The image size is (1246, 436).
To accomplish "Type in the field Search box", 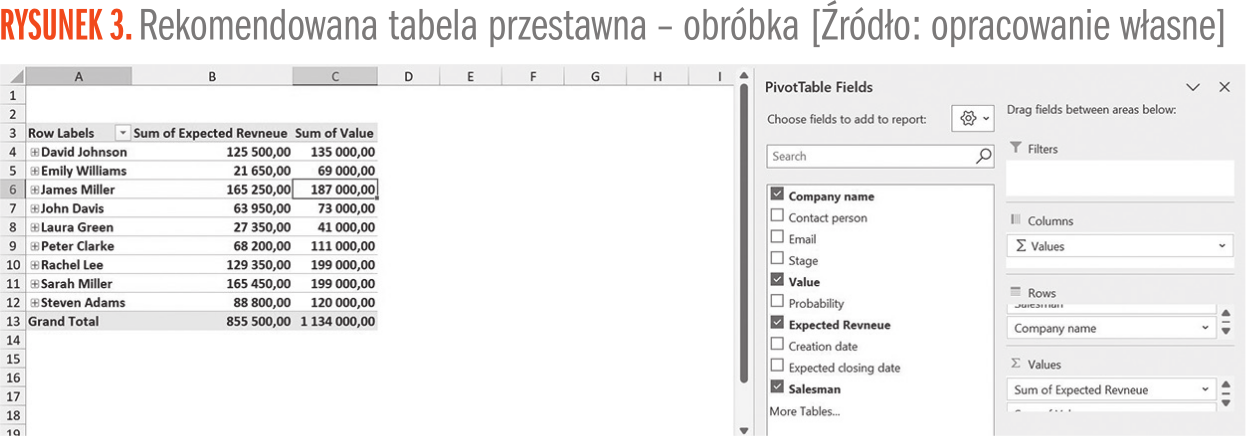I will coord(870,156).
